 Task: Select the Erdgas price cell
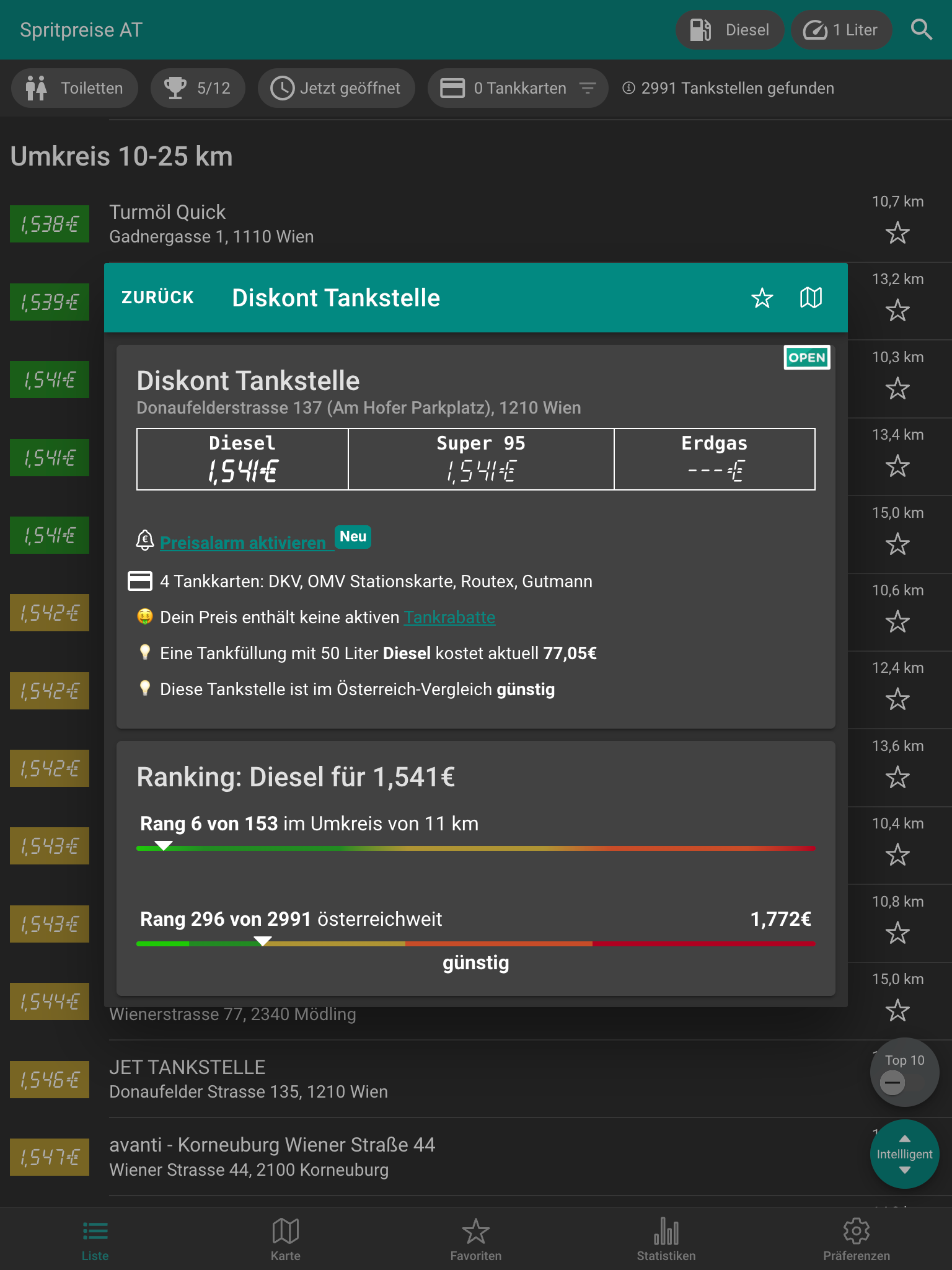click(x=715, y=459)
